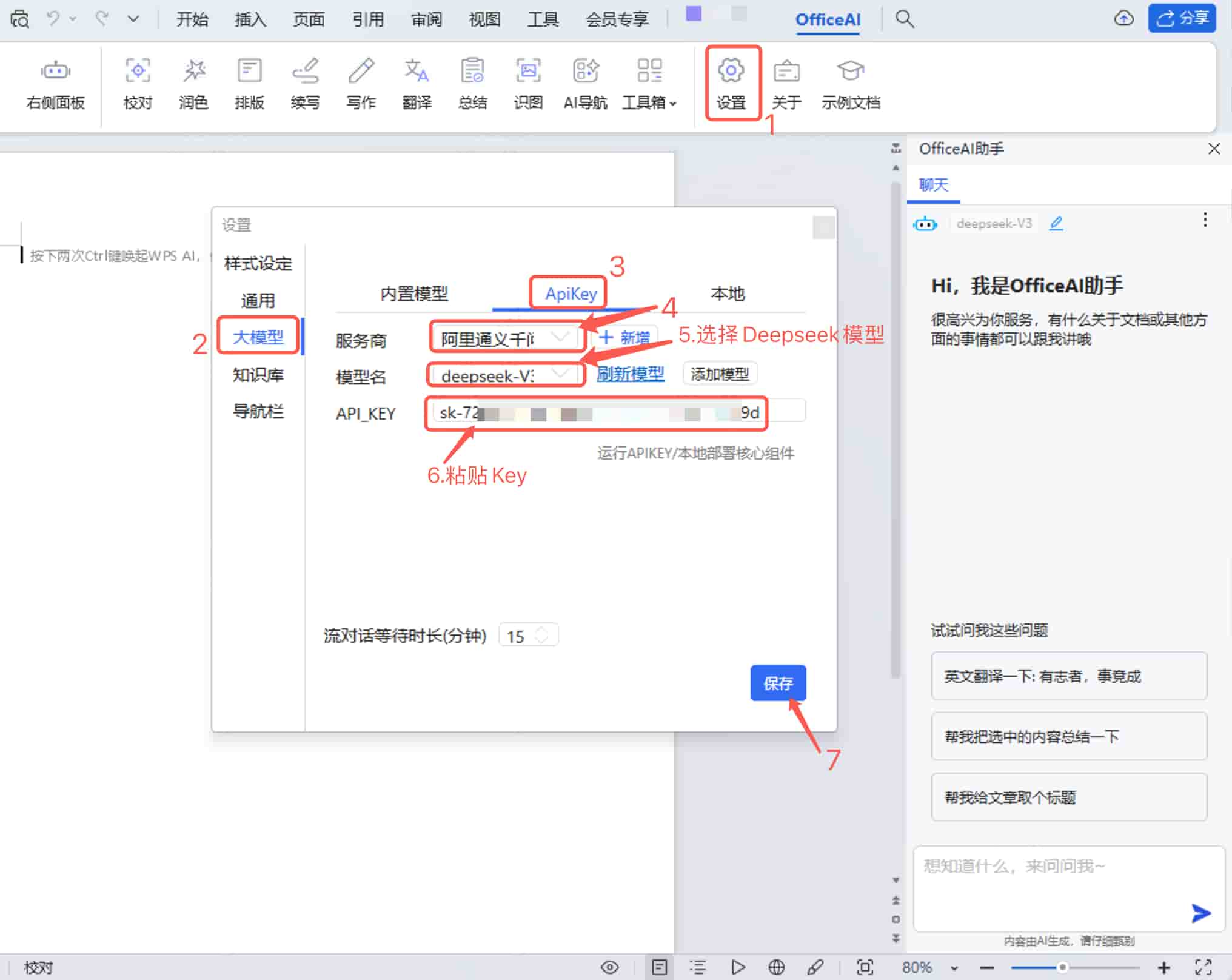Open the 模型名 model name dropdown
The width and height of the screenshot is (1232, 980).
pos(505,375)
